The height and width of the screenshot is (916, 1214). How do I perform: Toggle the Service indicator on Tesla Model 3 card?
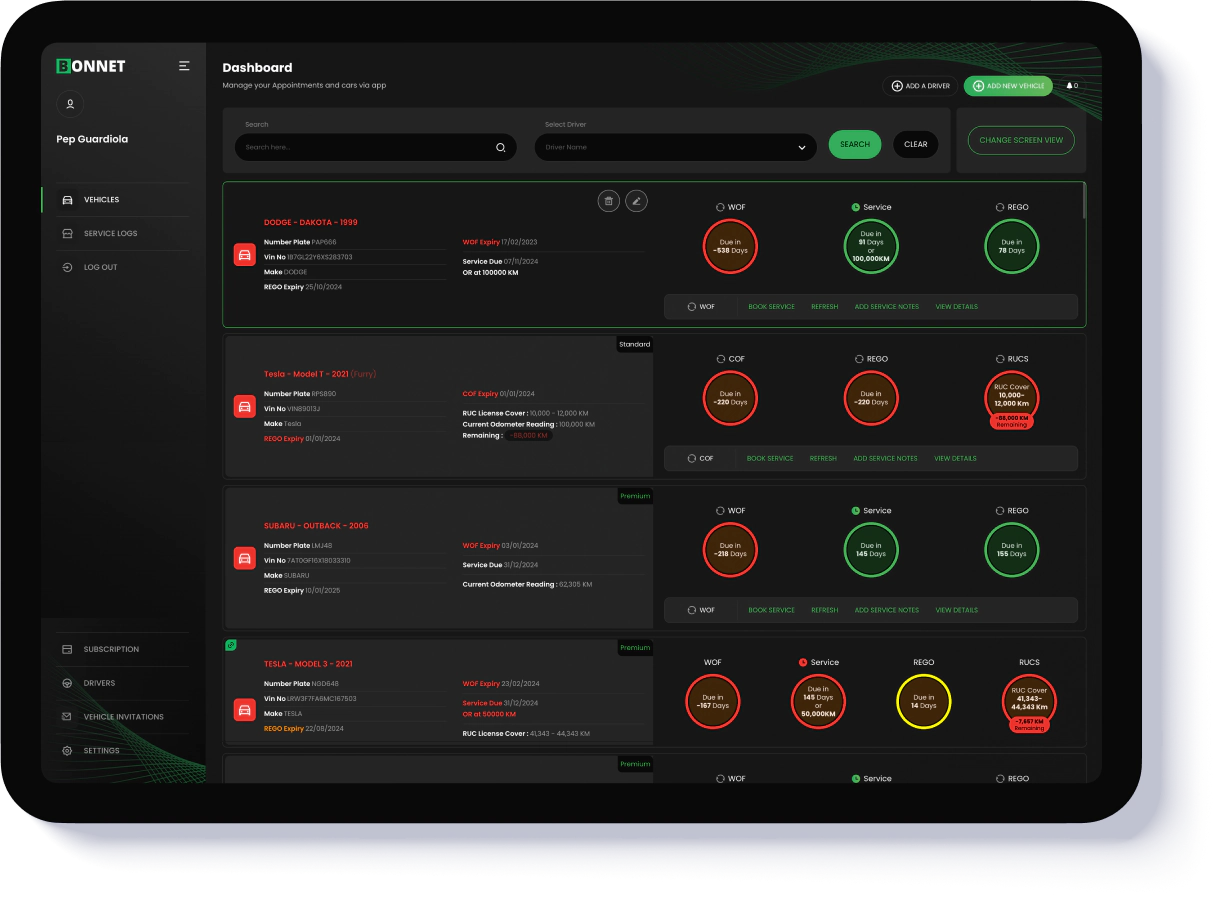tap(802, 662)
